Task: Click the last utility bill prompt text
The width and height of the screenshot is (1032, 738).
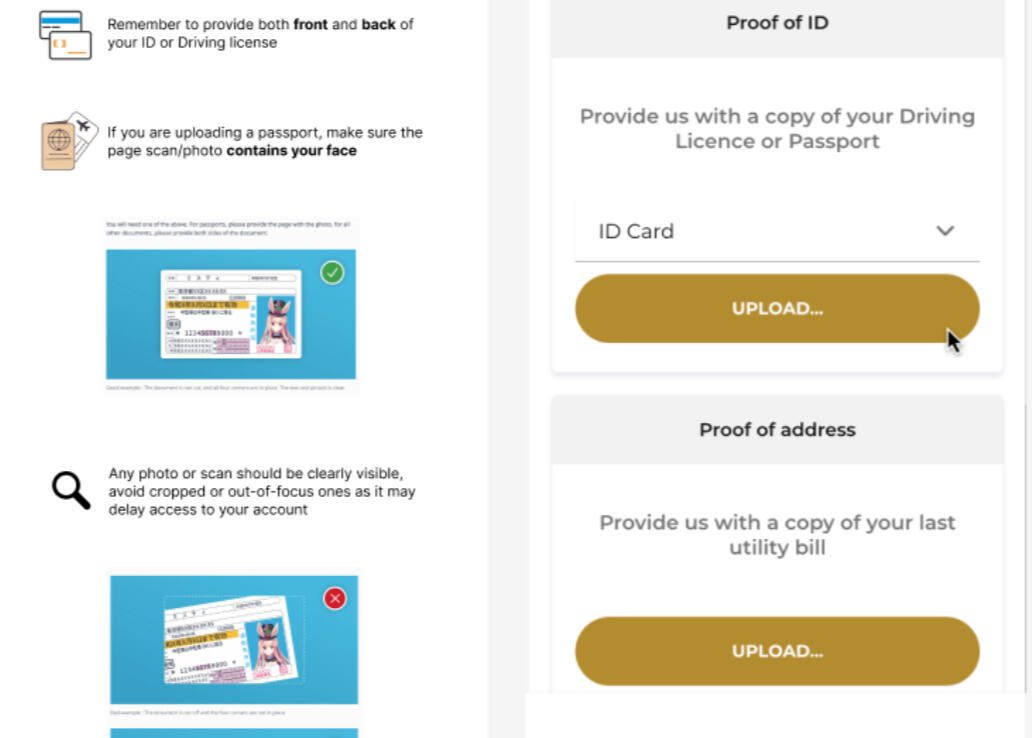Action: coord(777,535)
